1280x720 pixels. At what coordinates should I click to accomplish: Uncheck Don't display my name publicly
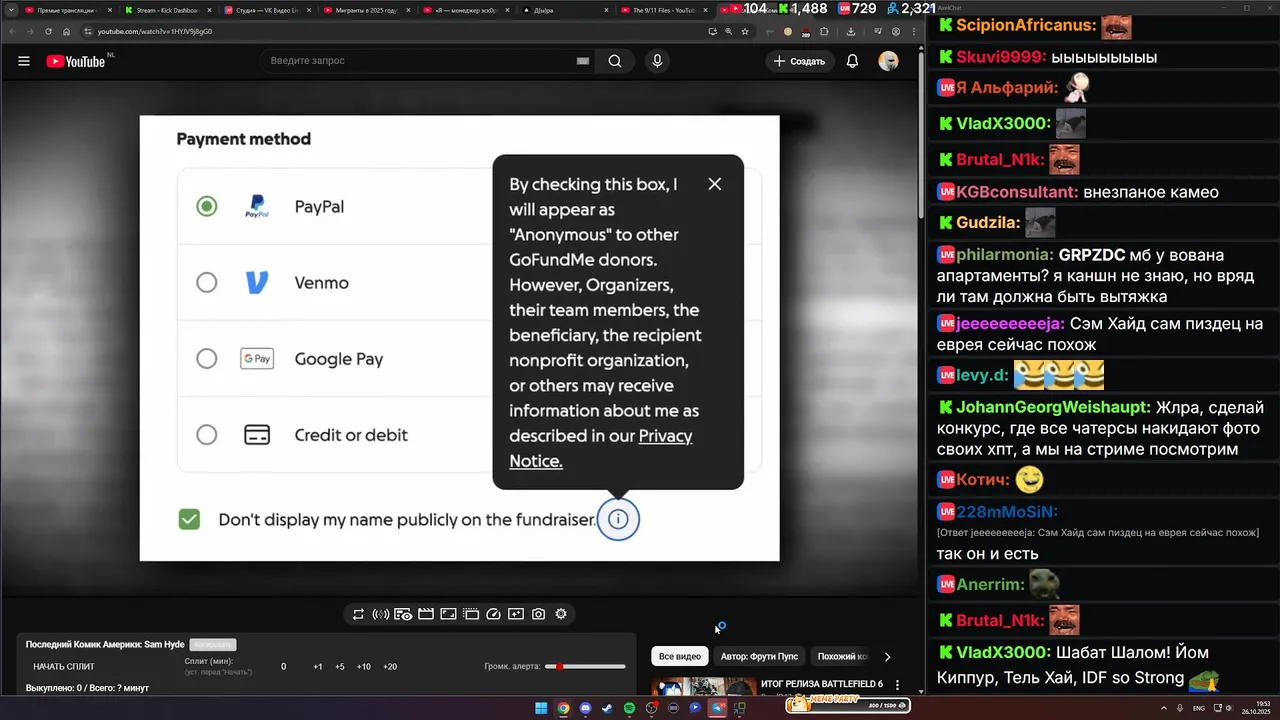pos(189,519)
